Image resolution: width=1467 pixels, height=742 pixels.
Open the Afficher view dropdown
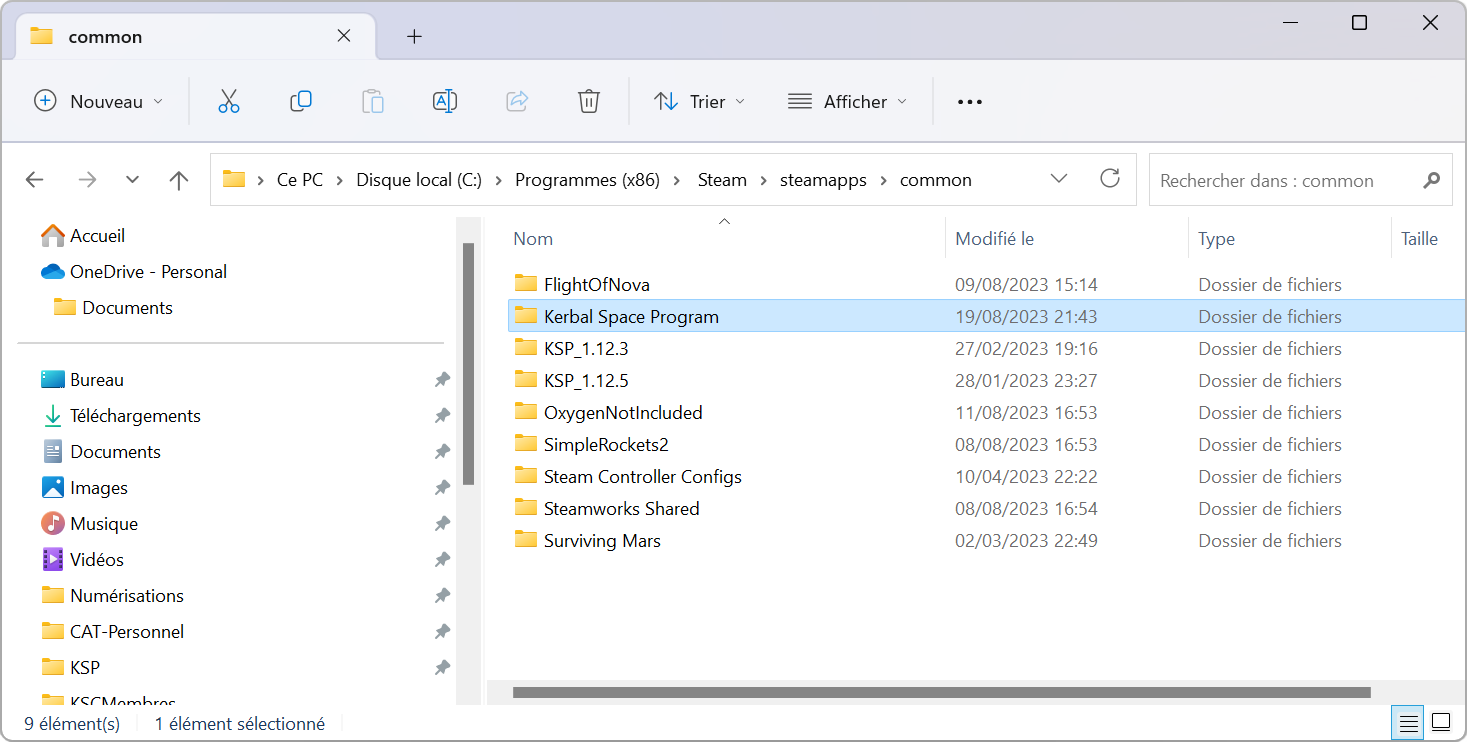coord(848,101)
